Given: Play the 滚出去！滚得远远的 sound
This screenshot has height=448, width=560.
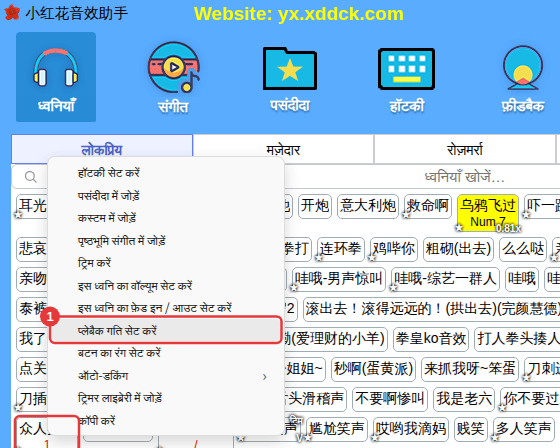Looking at the screenshot, I should pos(431,308).
